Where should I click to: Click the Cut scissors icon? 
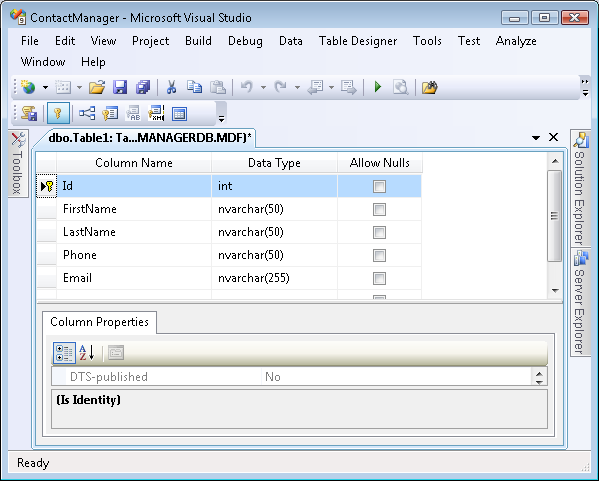tap(172, 87)
